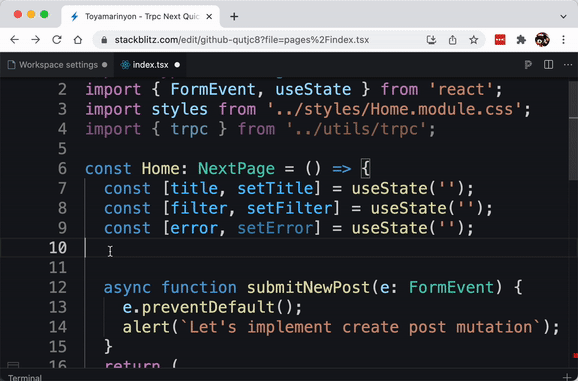Expand the tab search chevron

point(563,17)
